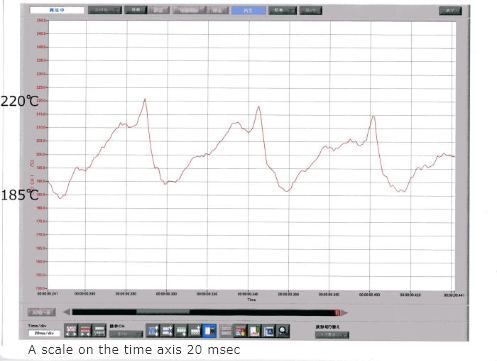
Task: Open the first dropdown button beside the status field
Action: [x=105, y=10]
